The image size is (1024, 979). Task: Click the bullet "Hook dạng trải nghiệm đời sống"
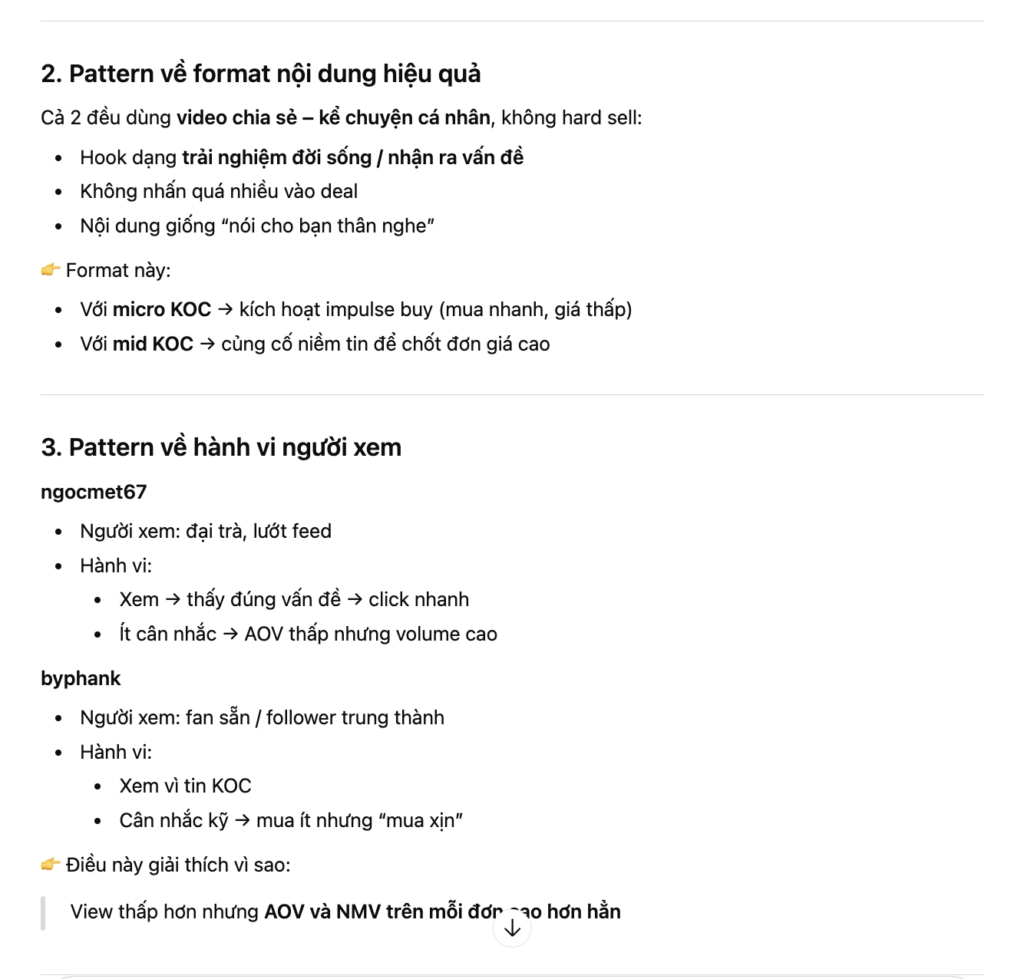click(302, 157)
